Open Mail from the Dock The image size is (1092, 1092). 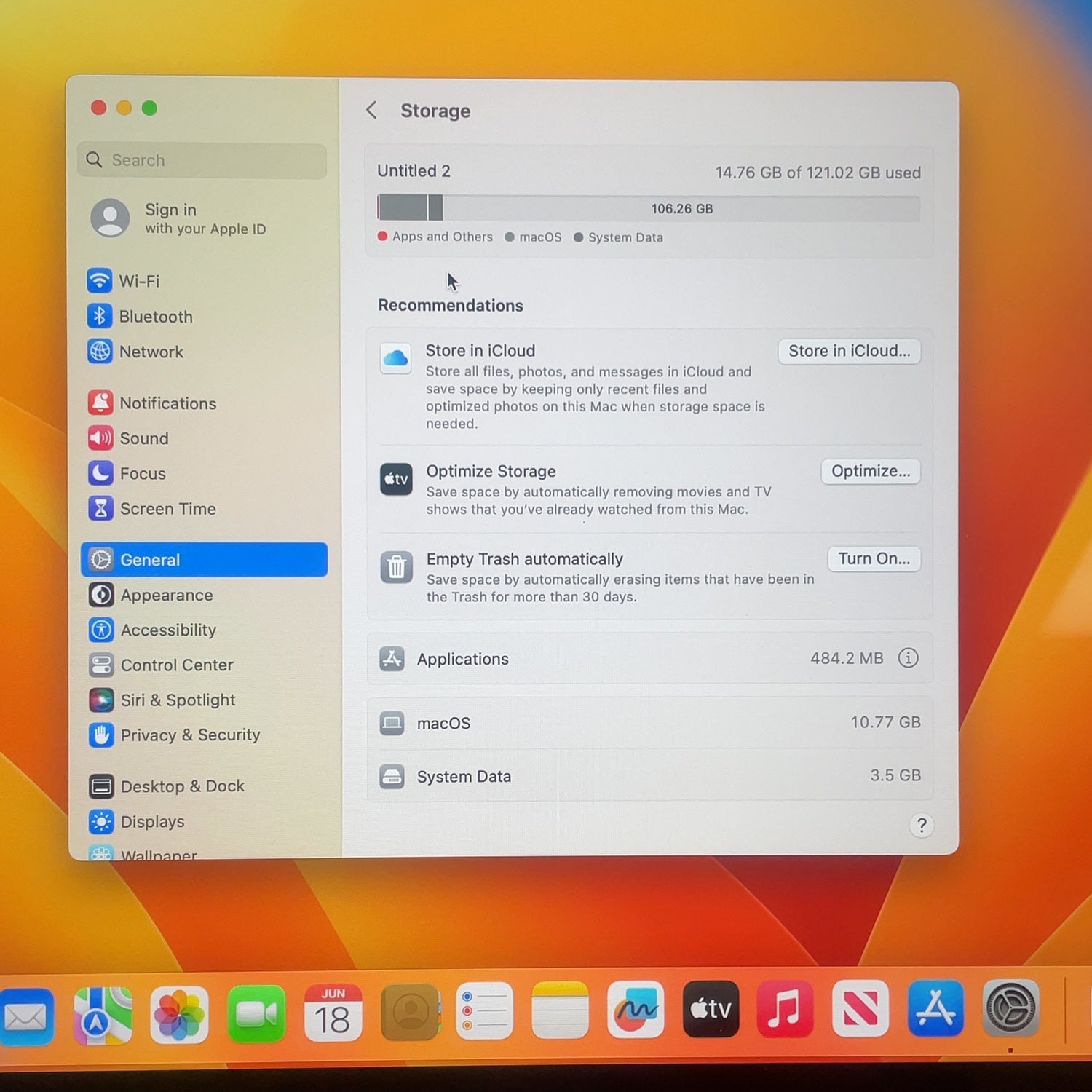click(26, 1017)
